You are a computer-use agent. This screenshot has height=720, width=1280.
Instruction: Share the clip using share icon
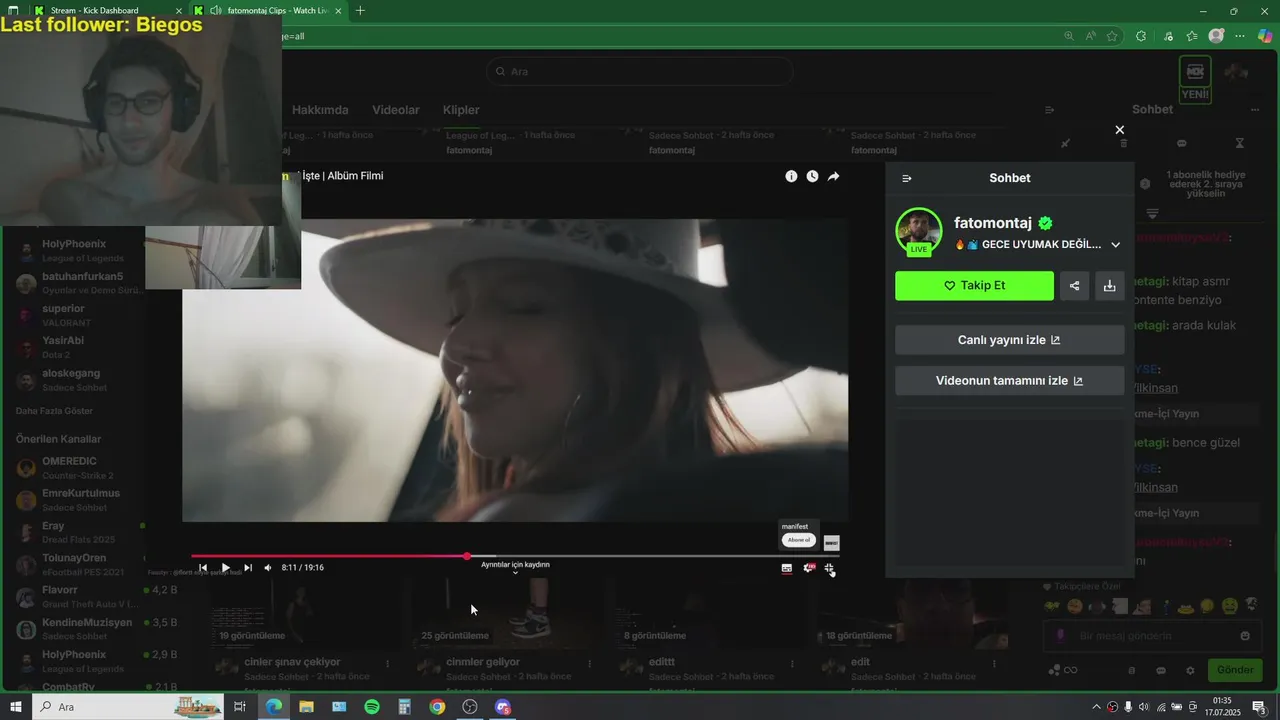pos(1074,285)
